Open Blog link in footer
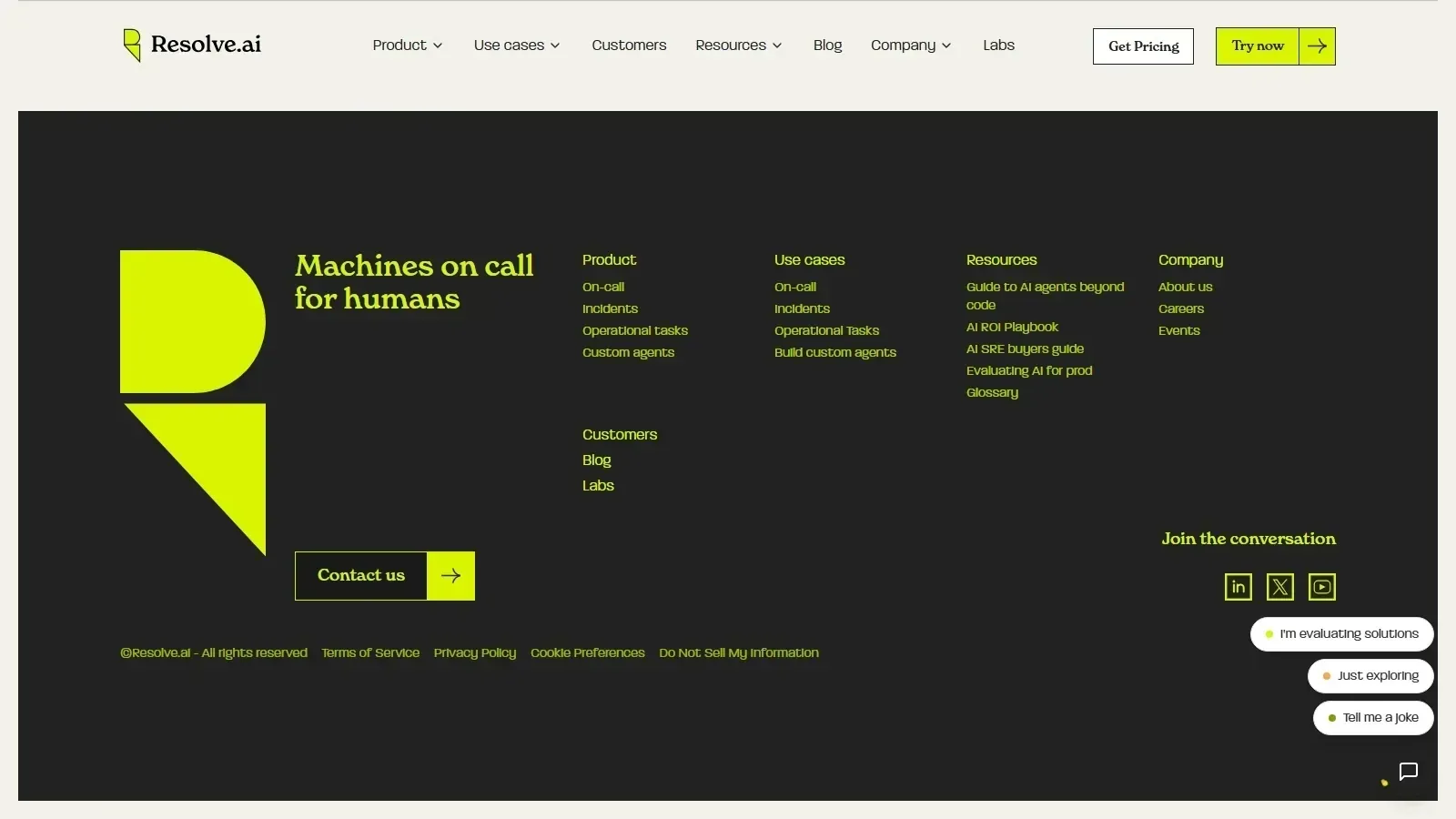Viewport: 1456px width, 819px height. (597, 460)
